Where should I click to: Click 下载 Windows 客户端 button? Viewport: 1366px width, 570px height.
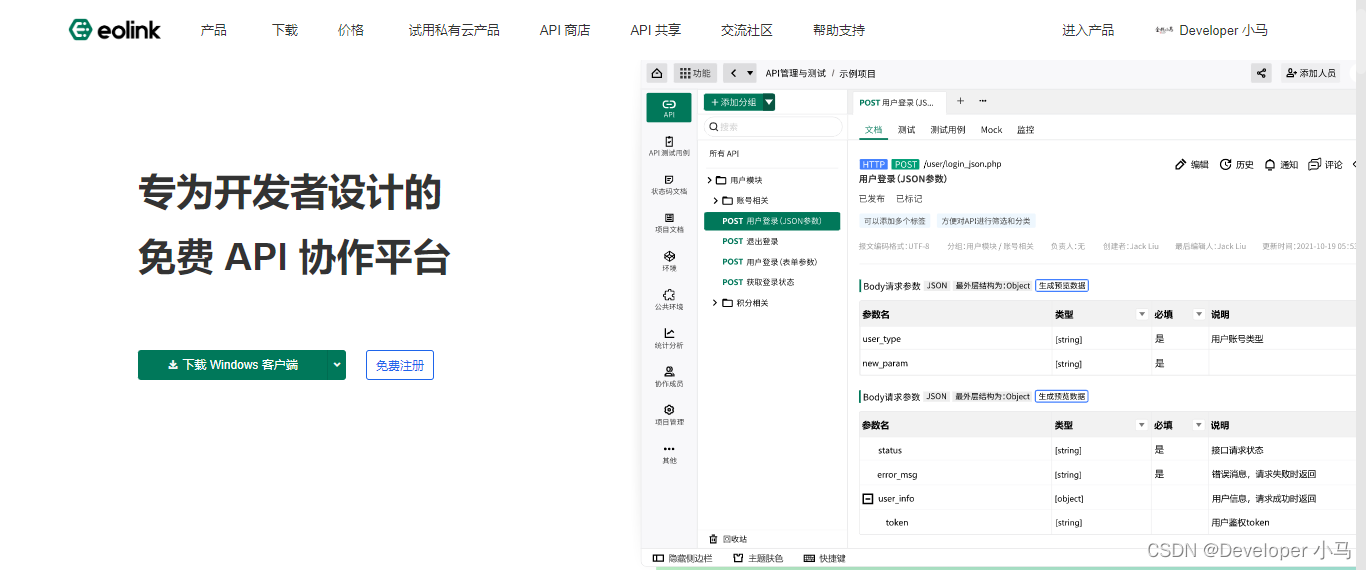pyautogui.click(x=233, y=365)
